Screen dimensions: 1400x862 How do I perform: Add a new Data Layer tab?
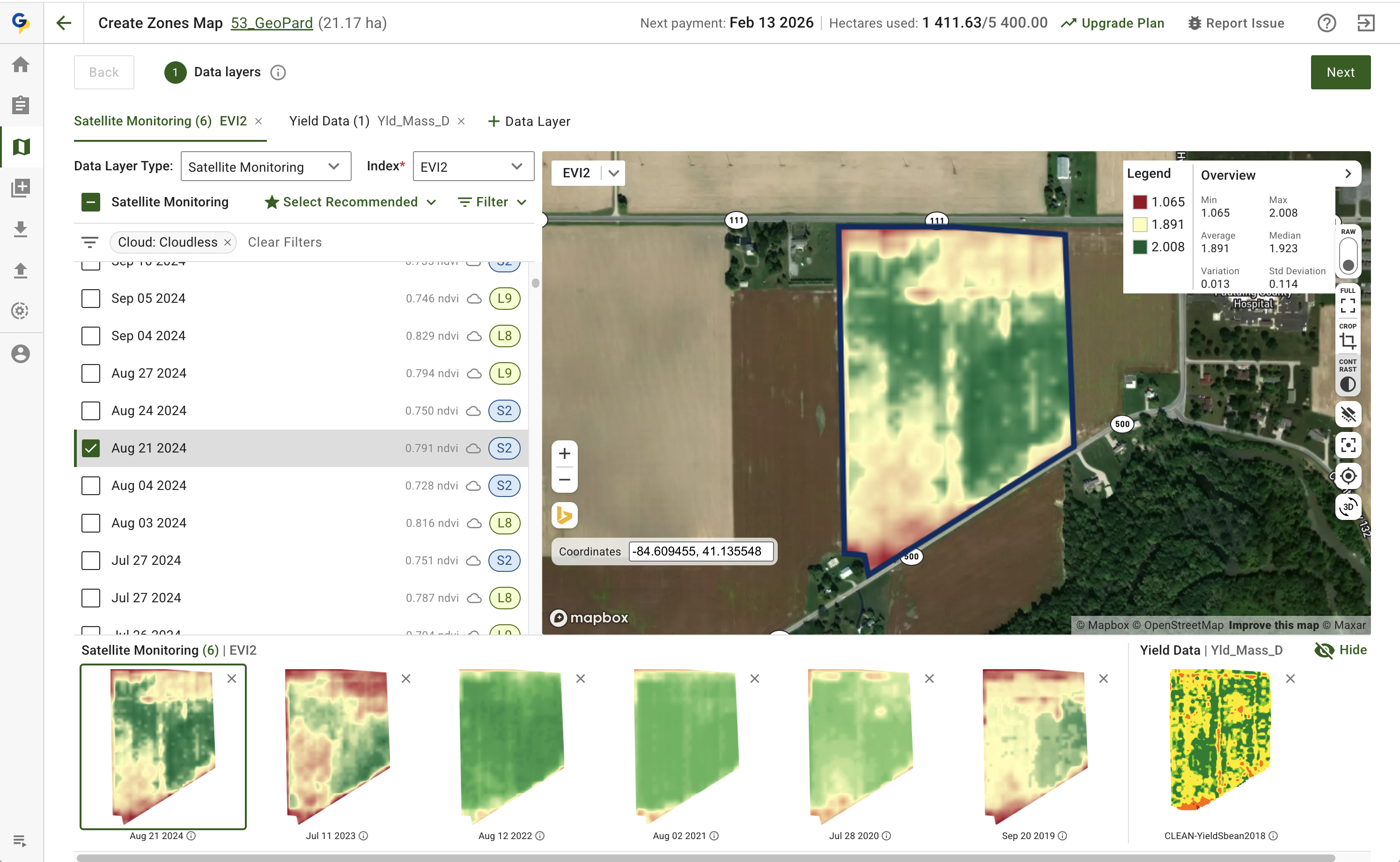click(x=529, y=121)
